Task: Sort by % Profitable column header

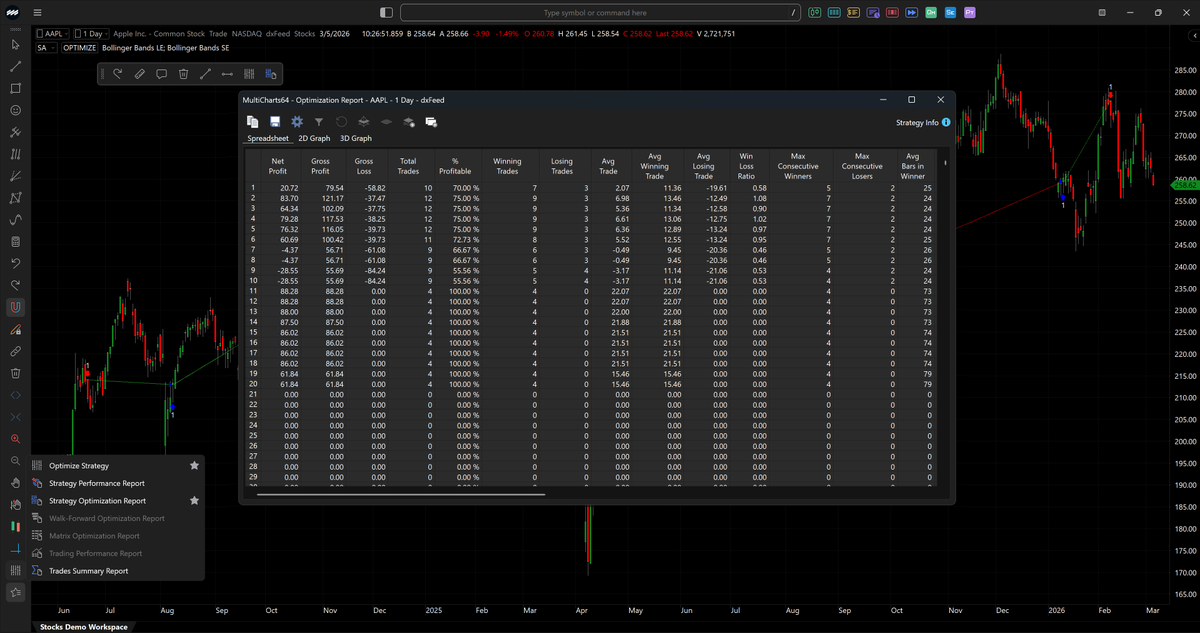Action: tap(455, 166)
